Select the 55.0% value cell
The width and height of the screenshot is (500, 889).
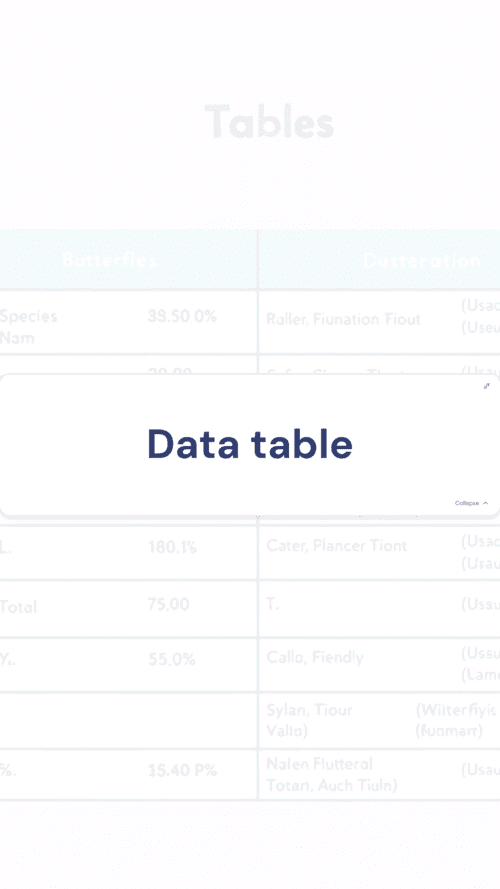click(172, 659)
